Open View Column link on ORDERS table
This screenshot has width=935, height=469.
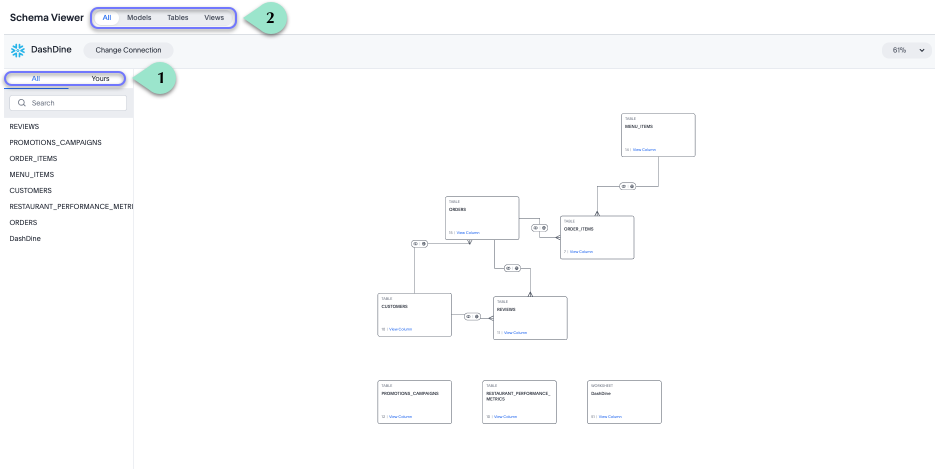468,232
